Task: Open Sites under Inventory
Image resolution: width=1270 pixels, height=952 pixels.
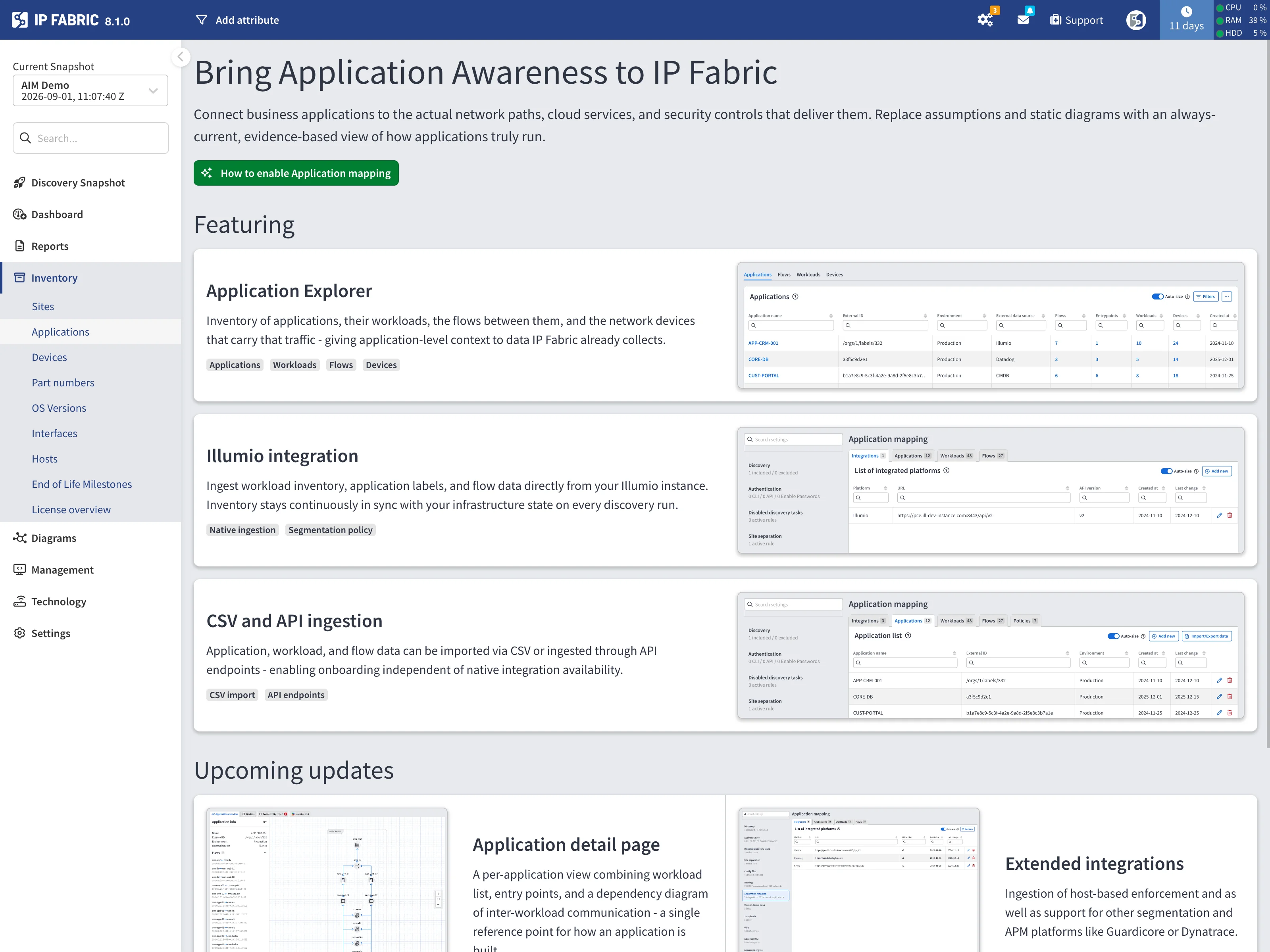Action: [43, 307]
